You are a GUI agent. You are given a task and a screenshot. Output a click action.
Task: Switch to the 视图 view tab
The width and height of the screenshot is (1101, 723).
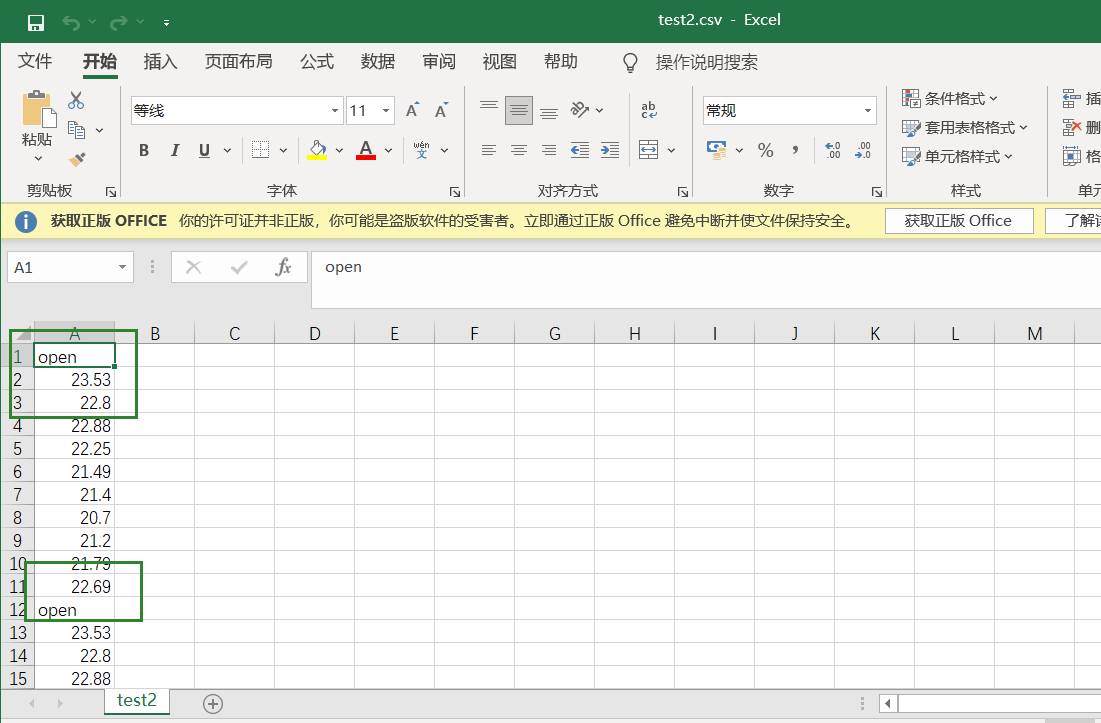point(499,62)
